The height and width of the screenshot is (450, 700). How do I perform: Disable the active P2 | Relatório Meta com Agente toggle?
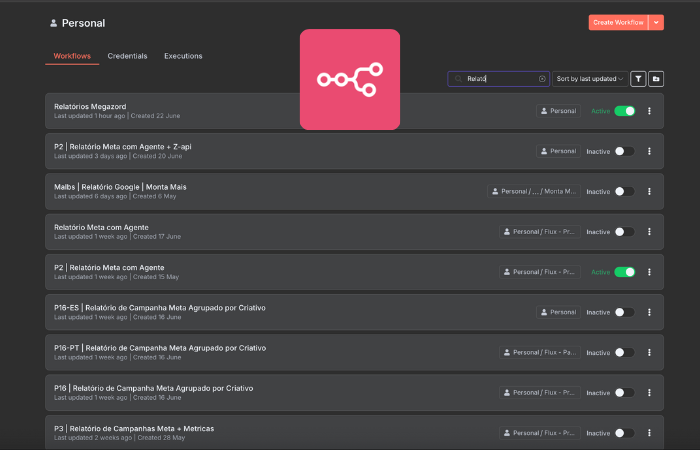(625, 272)
